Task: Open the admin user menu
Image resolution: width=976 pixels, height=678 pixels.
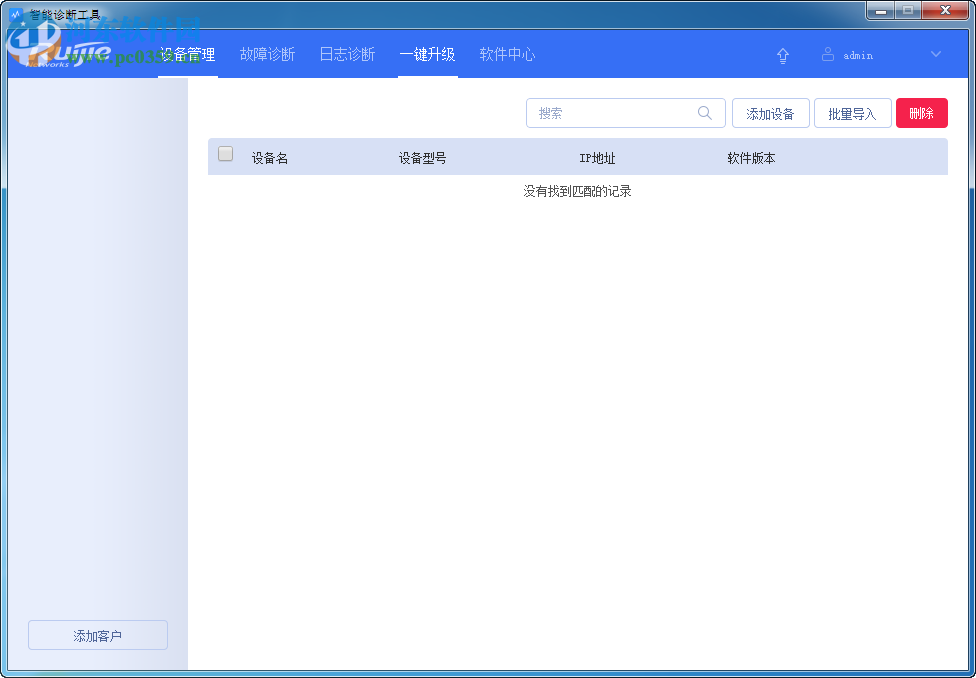Action: (856, 55)
